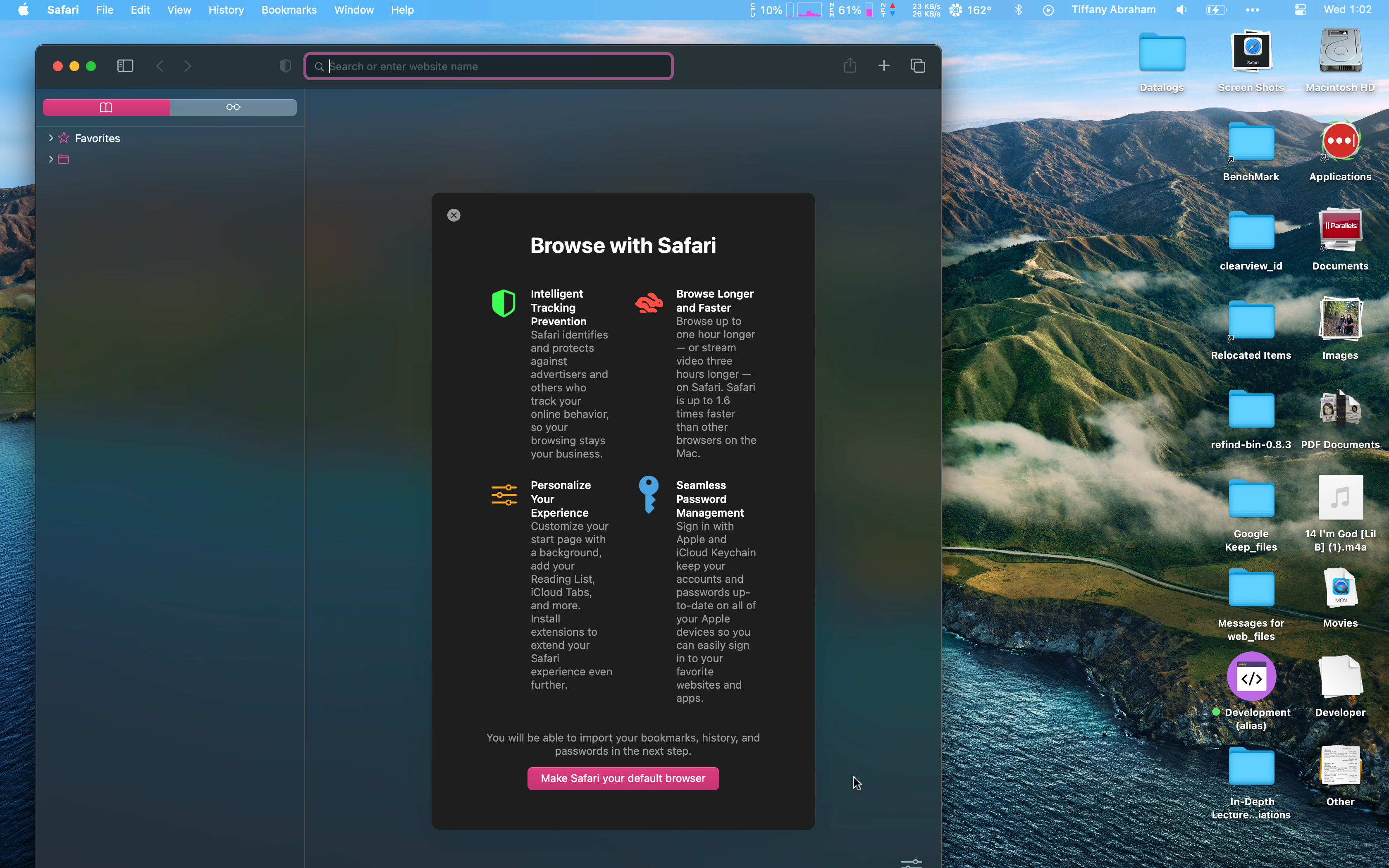The height and width of the screenshot is (868, 1389).
Task: Open the Share button in toolbar
Action: pos(850,66)
